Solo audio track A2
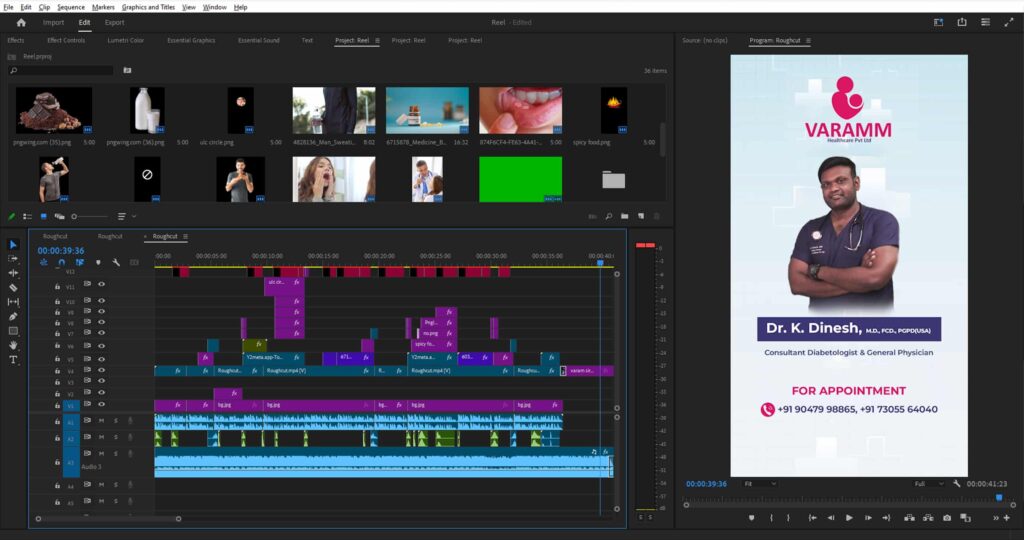 [x=116, y=437]
